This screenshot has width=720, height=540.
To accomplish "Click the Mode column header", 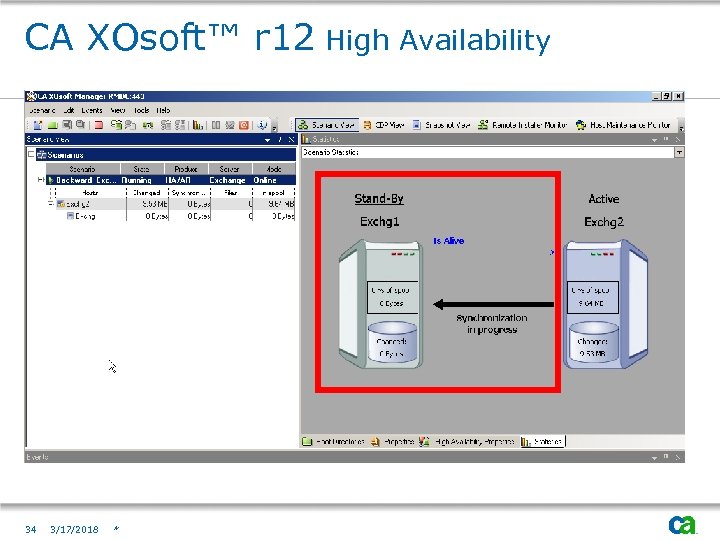I will (x=274, y=169).
